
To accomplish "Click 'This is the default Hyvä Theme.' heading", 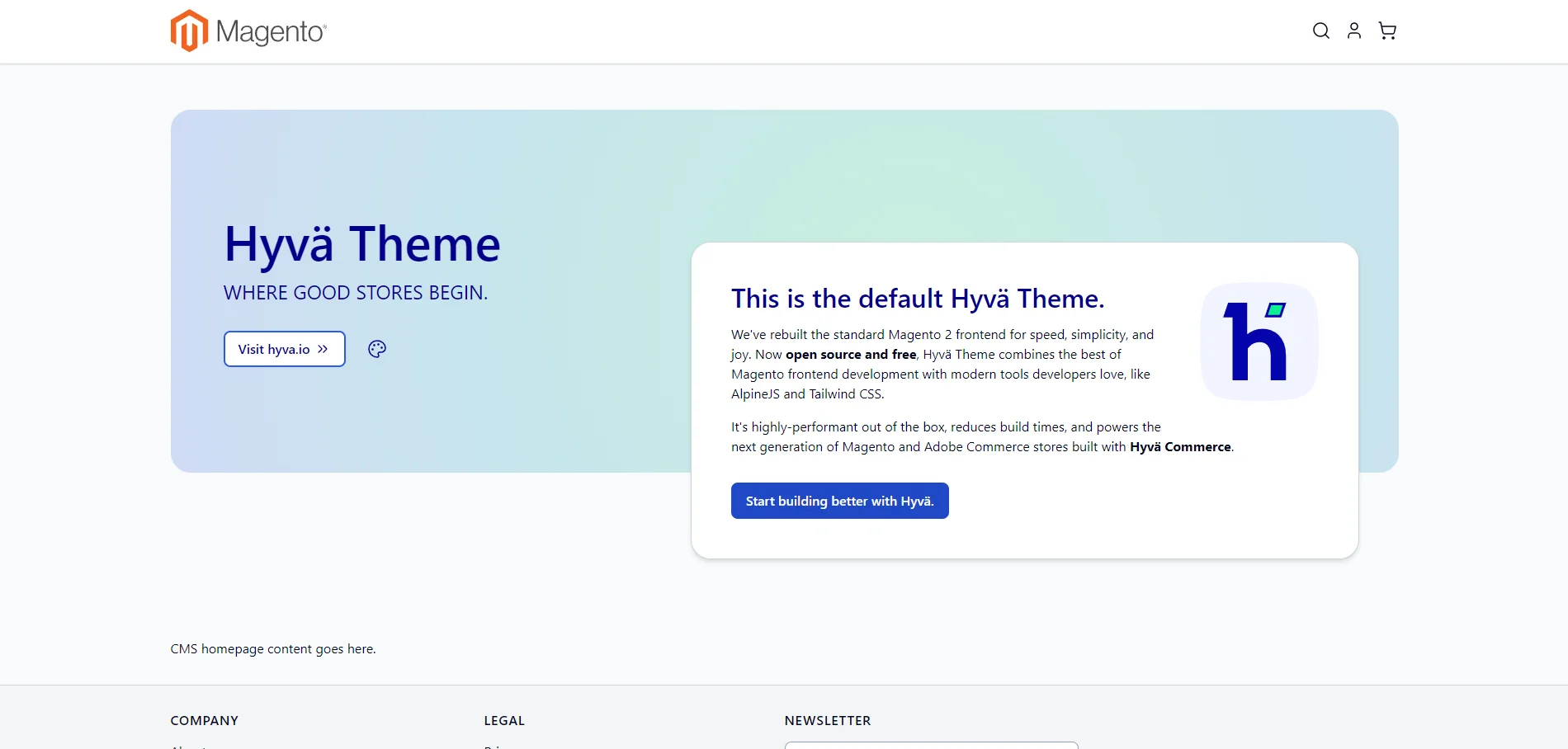I will click(x=918, y=299).
